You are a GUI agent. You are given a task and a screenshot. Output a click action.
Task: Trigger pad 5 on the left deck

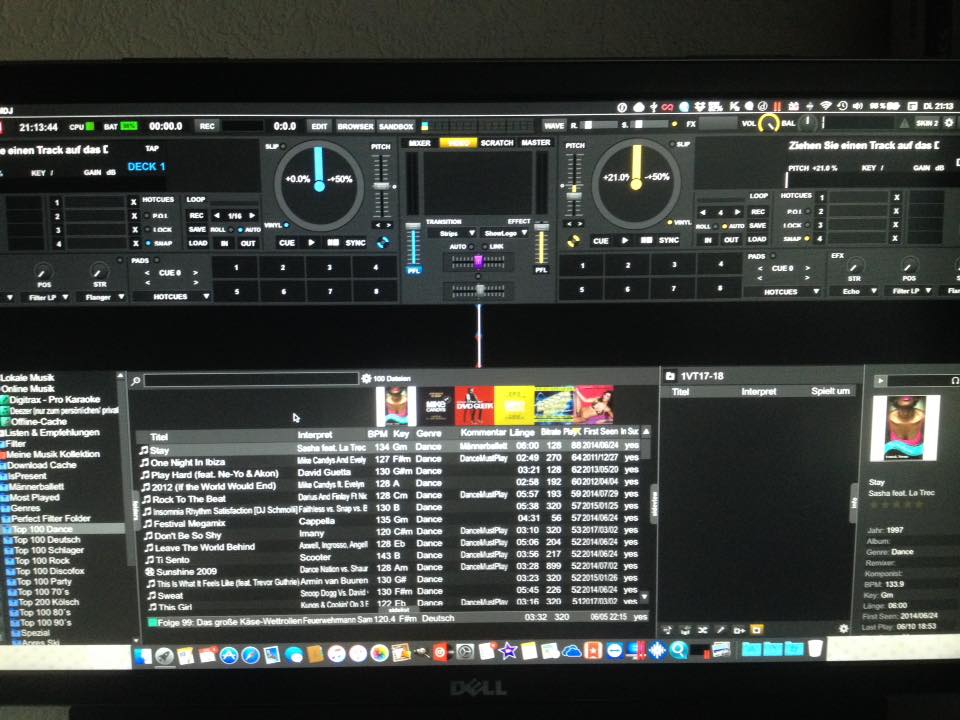[x=236, y=291]
